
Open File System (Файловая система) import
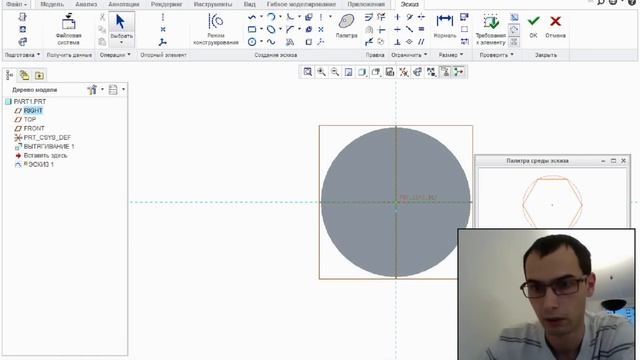tap(68, 29)
